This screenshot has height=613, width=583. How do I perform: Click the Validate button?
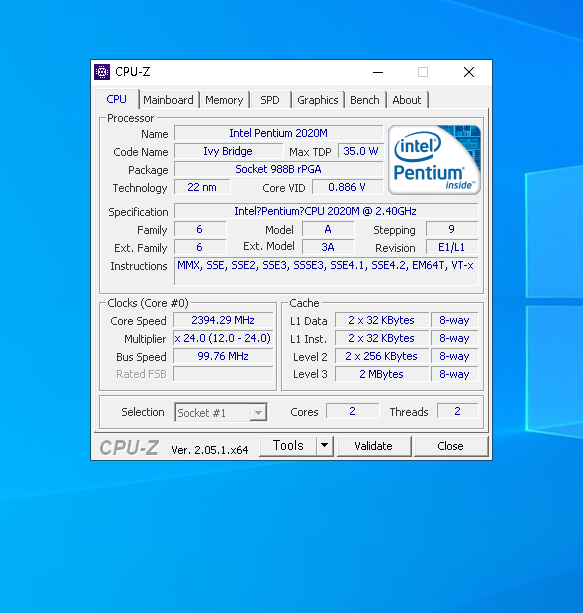[x=373, y=446]
